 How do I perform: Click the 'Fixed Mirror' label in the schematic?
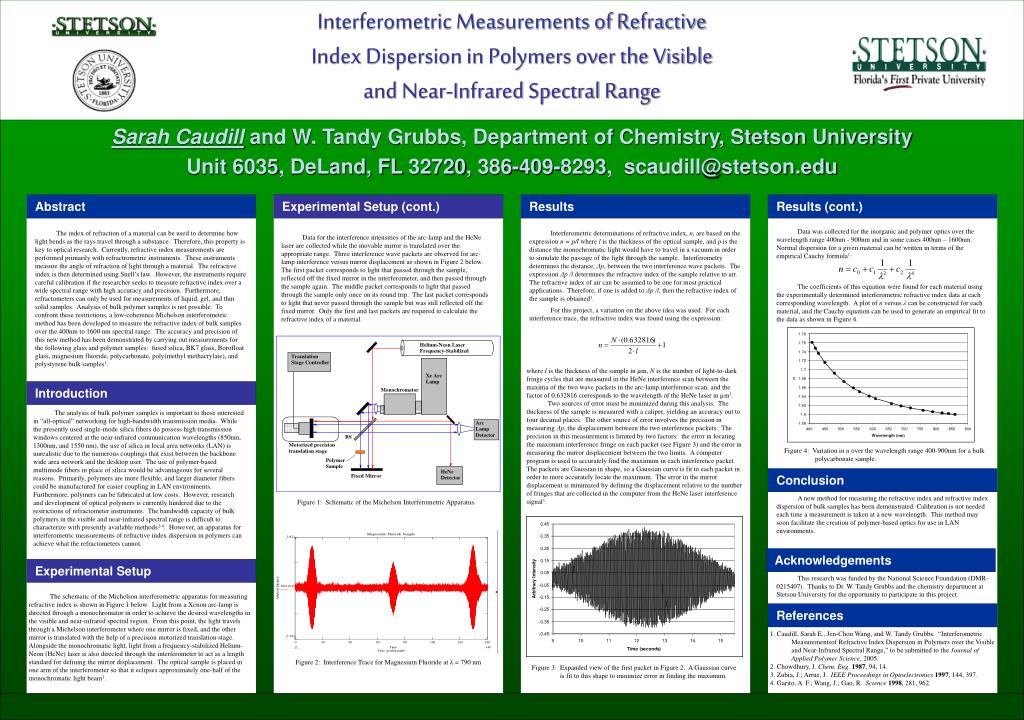pyautogui.click(x=366, y=476)
